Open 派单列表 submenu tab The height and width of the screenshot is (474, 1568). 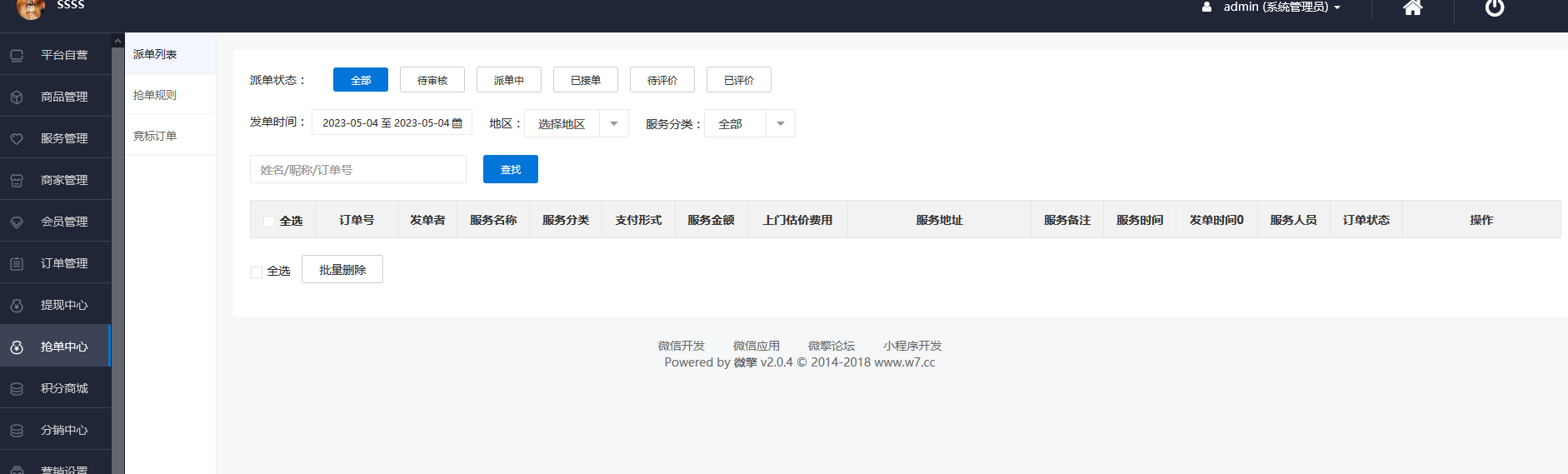pyautogui.click(x=170, y=54)
